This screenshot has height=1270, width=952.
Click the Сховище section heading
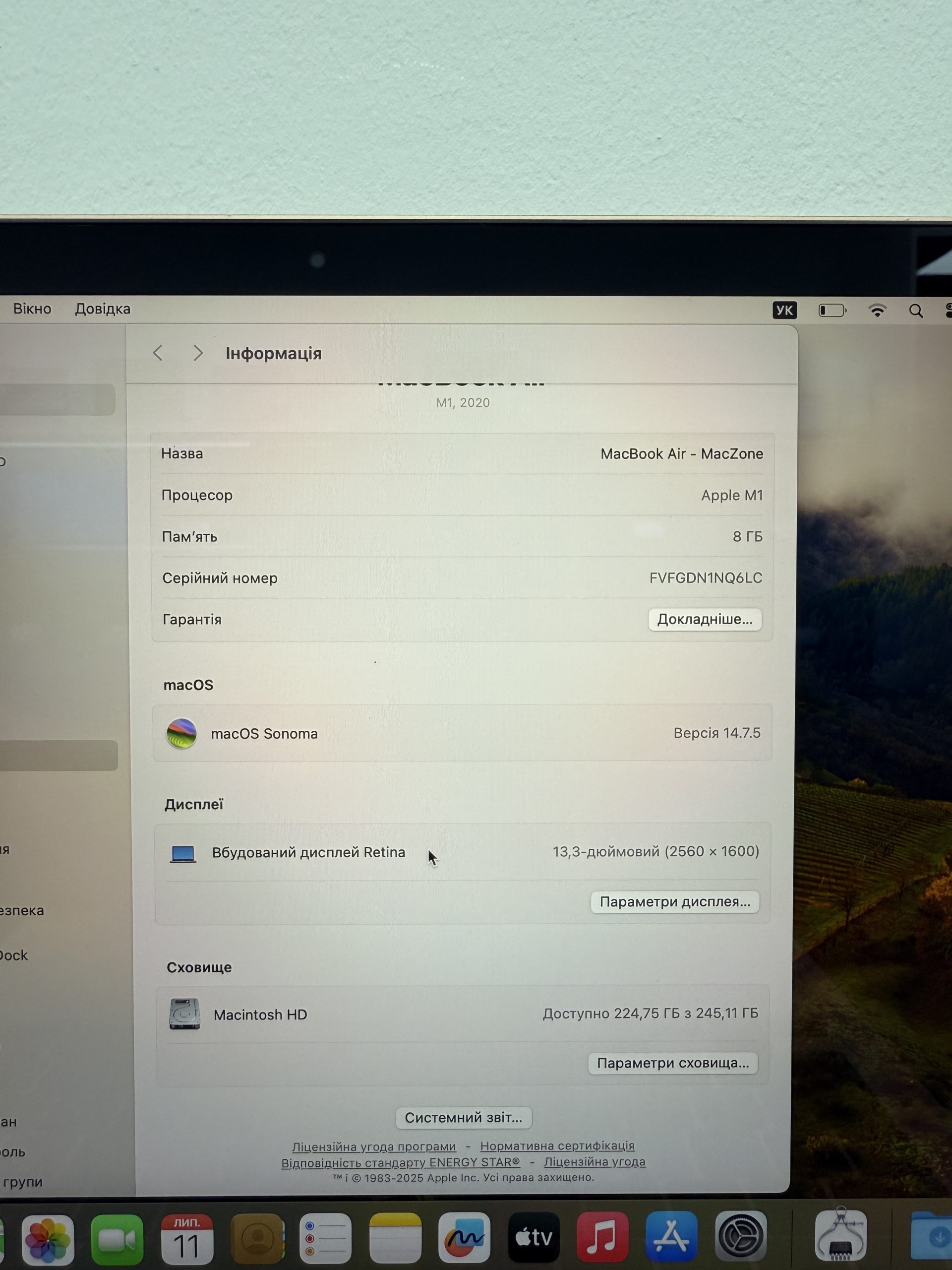point(199,968)
